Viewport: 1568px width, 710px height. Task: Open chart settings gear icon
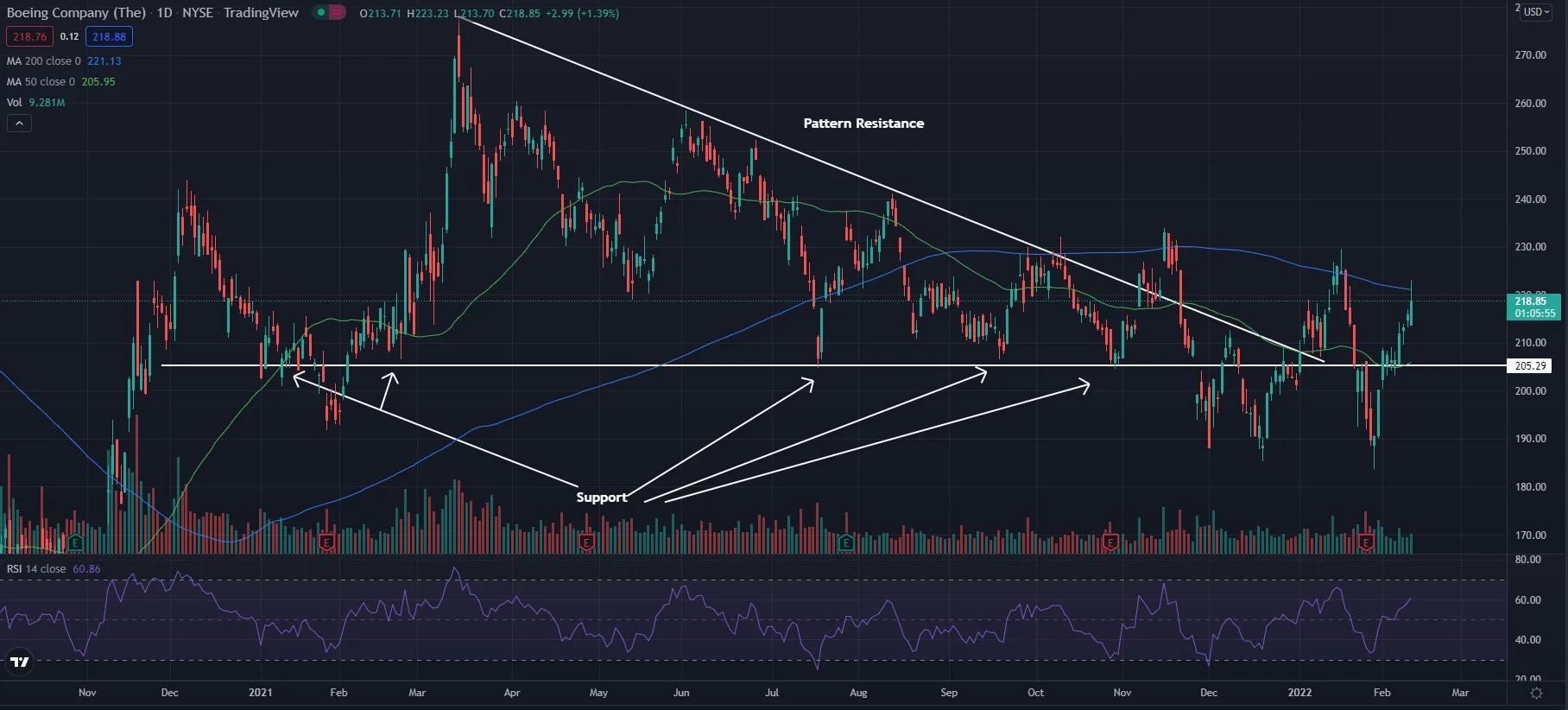pos(1536,693)
